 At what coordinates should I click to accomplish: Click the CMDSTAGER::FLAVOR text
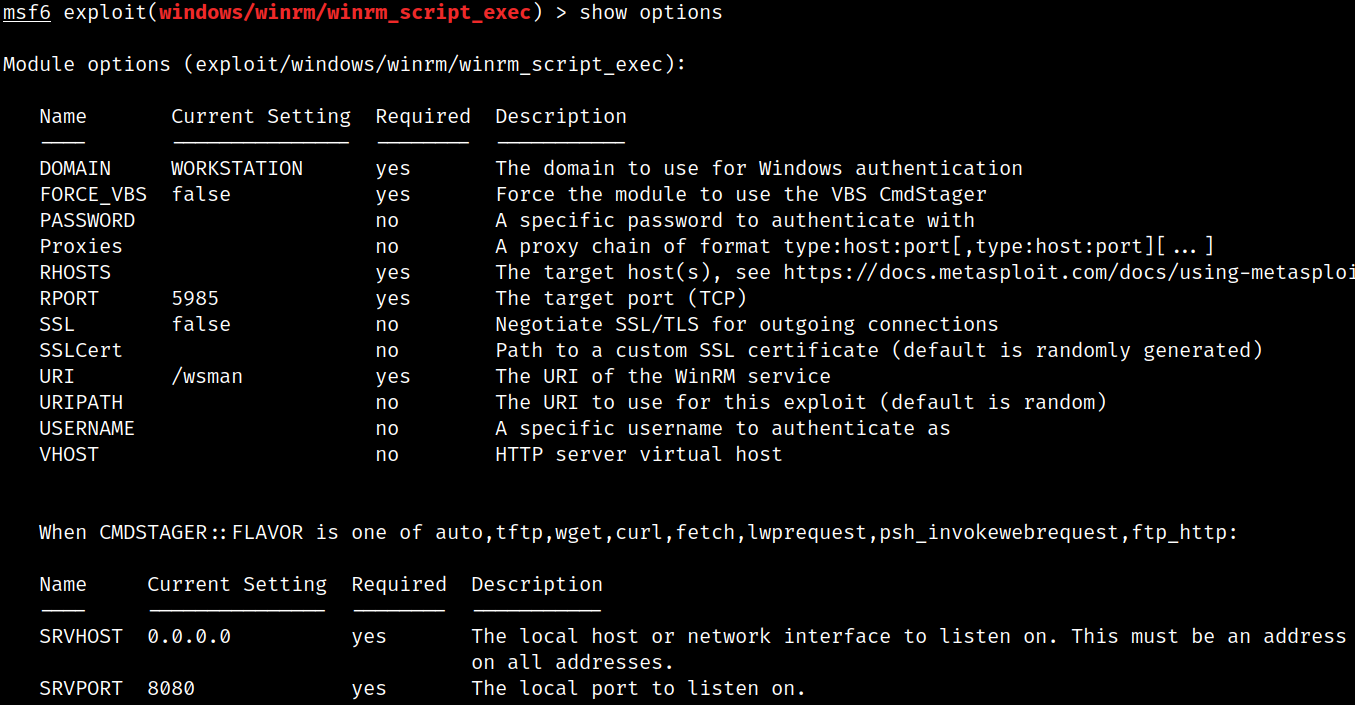pos(201,532)
